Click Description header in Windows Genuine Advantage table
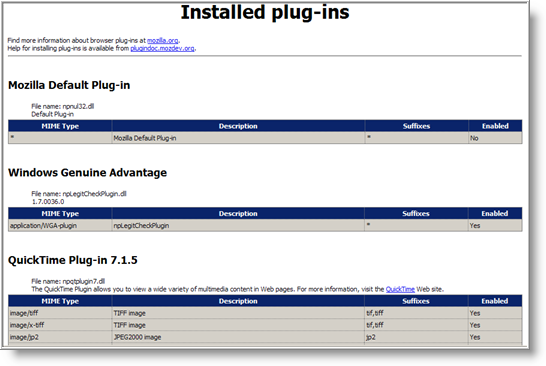This screenshot has width=546, height=366. click(x=238, y=213)
